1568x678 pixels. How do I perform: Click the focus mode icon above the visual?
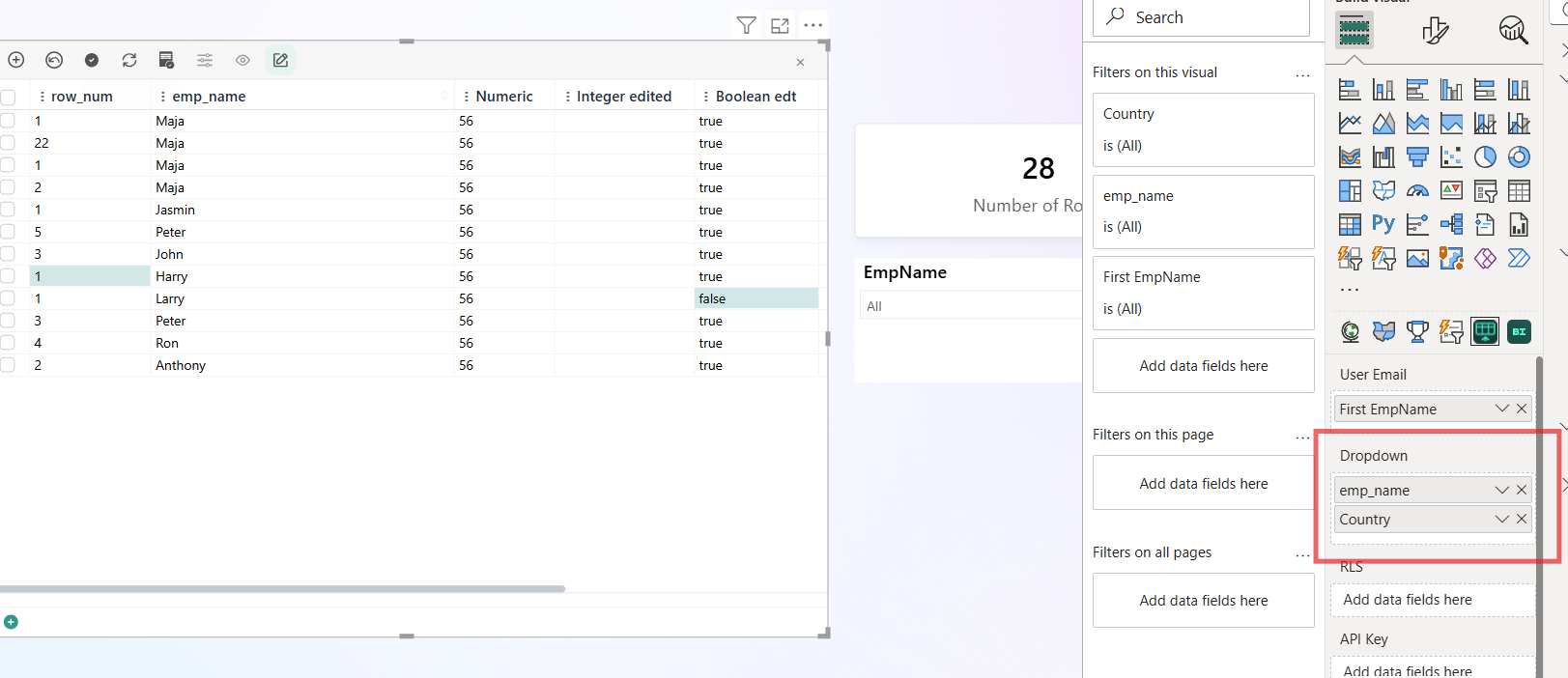[780, 25]
